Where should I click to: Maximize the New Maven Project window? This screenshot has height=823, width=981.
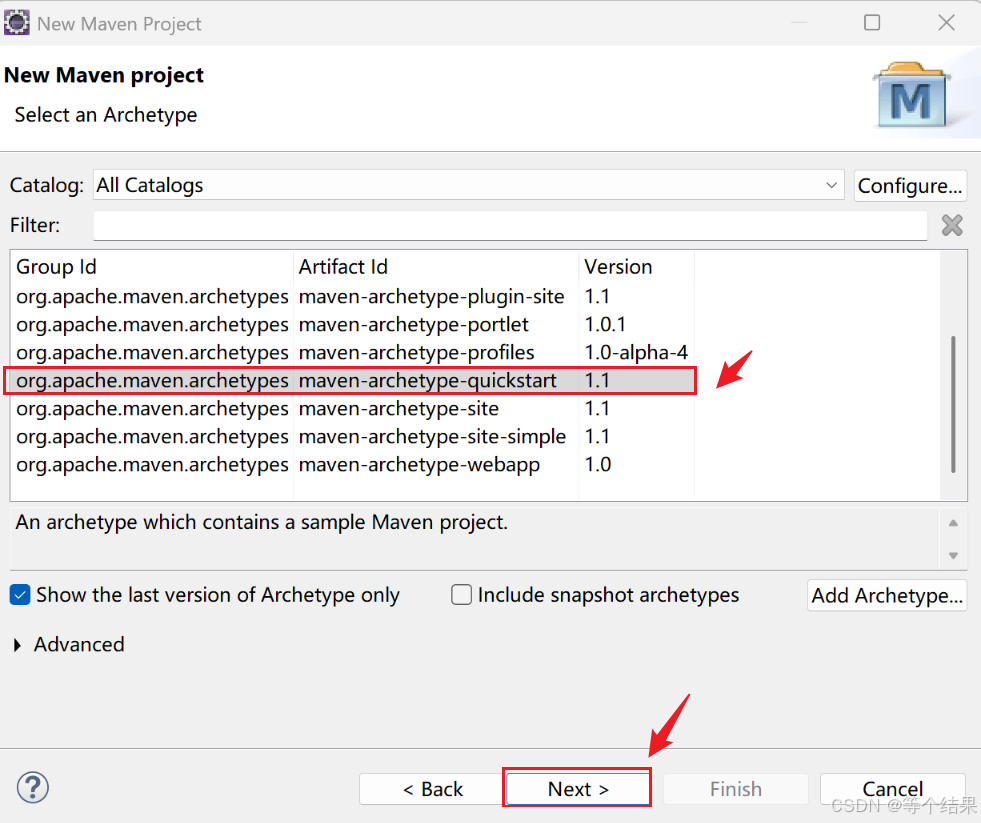tap(872, 23)
